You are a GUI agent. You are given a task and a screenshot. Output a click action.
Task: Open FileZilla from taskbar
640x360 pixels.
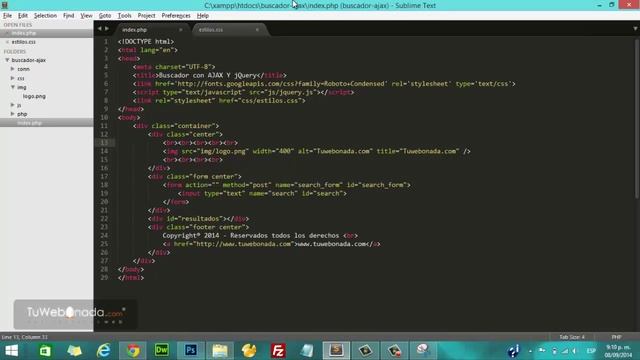point(278,351)
